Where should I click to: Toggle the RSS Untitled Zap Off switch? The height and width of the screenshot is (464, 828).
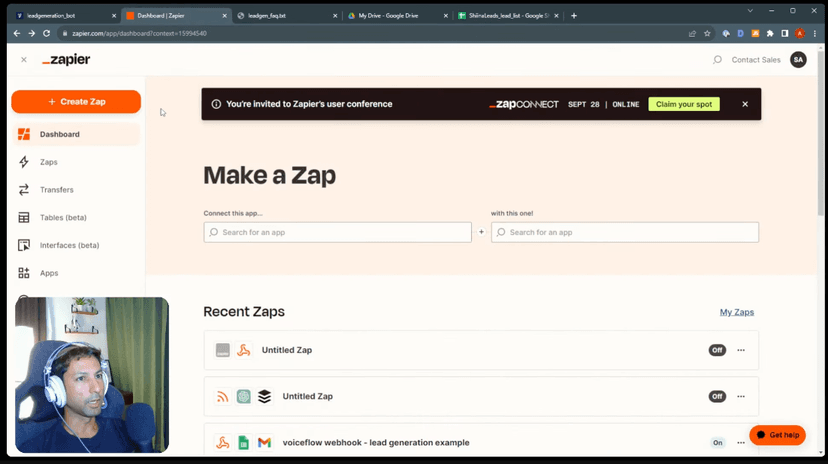[x=717, y=396]
